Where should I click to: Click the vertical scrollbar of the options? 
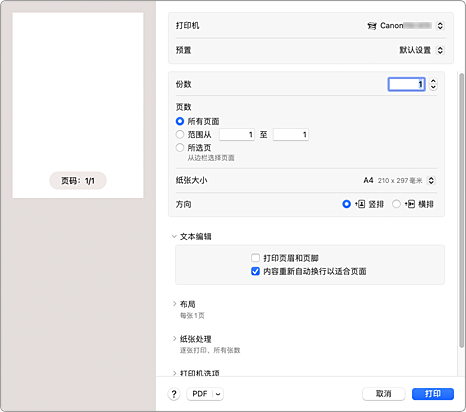(x=461, y=210)
